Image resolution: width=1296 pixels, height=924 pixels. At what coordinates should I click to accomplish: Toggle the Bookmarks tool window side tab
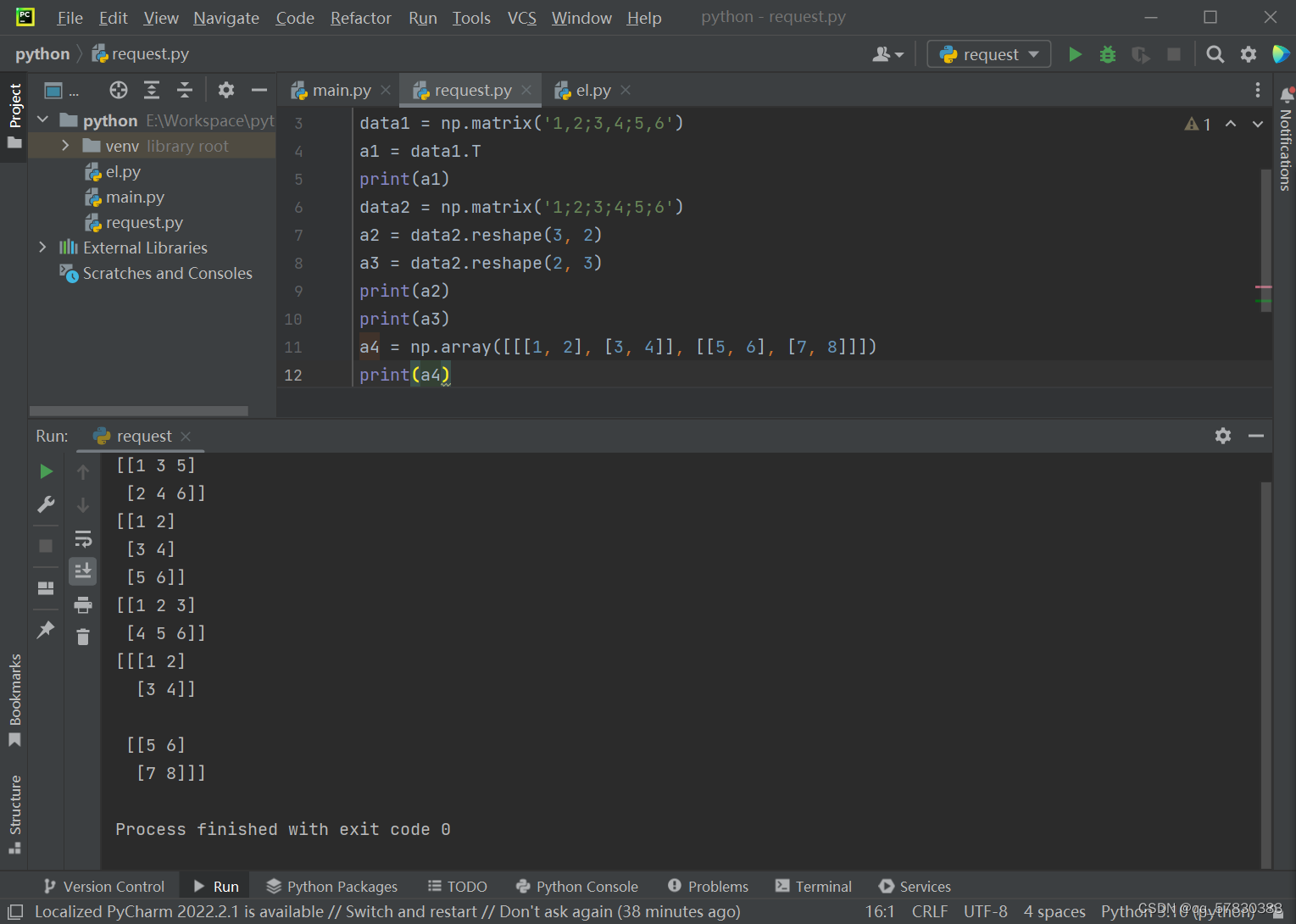(x=14, y=699)
